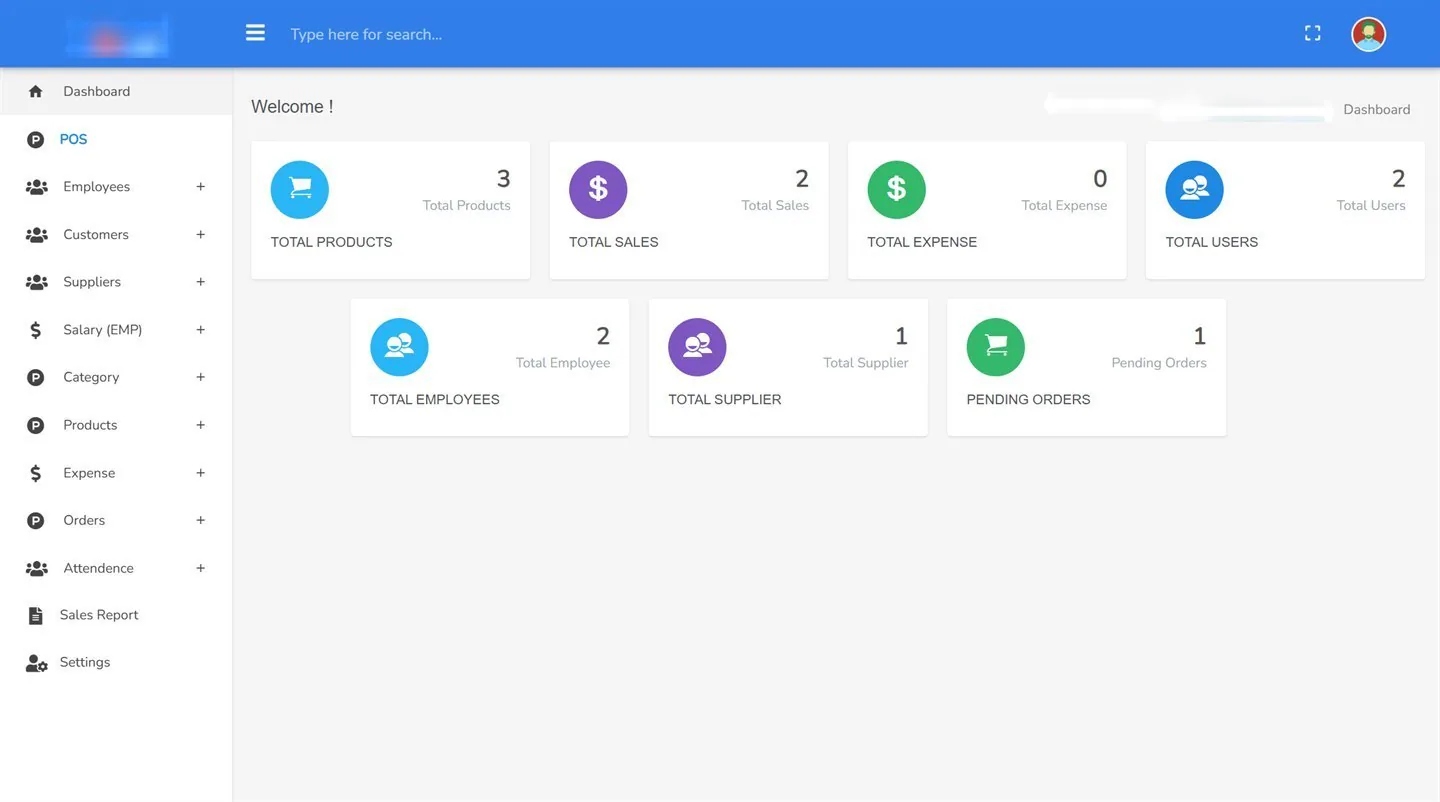Screen dimensions: 1440x802
Task: Open the user avatar profile menu
Action: click(x=1368, y=34)
